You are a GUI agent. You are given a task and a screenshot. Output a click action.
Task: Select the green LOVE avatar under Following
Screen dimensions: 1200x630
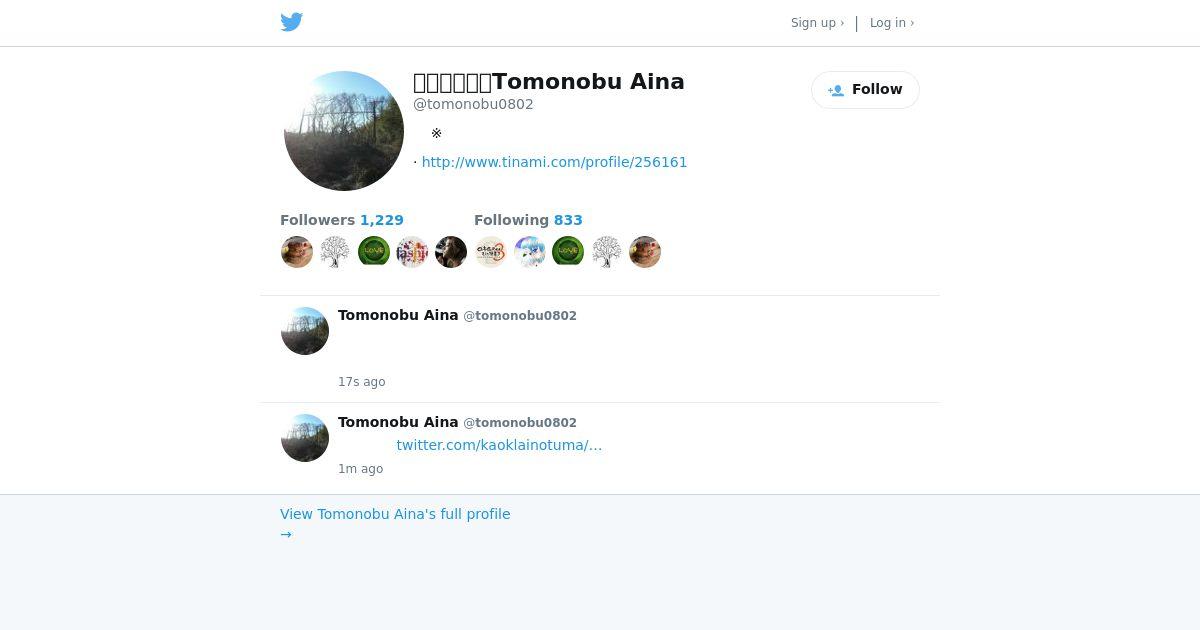tap(568, 252)
